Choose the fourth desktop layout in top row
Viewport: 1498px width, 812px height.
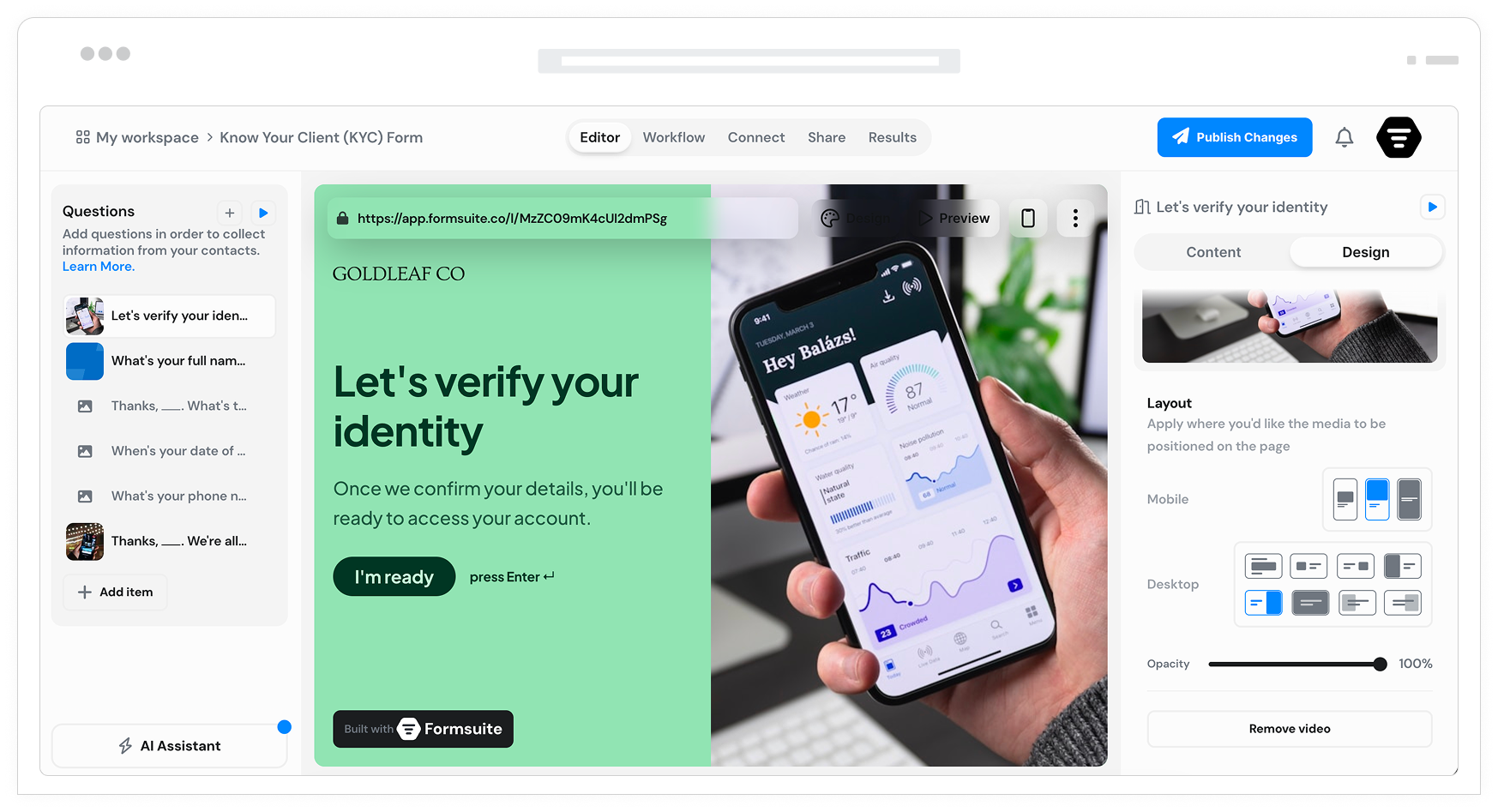1402,566
